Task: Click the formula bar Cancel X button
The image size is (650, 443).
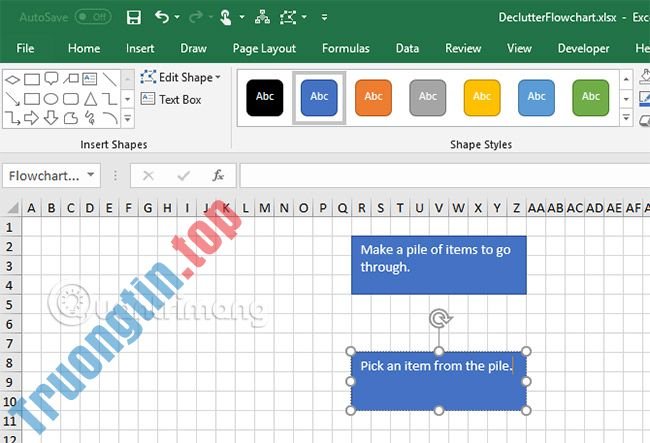Action: pos(148,176)
